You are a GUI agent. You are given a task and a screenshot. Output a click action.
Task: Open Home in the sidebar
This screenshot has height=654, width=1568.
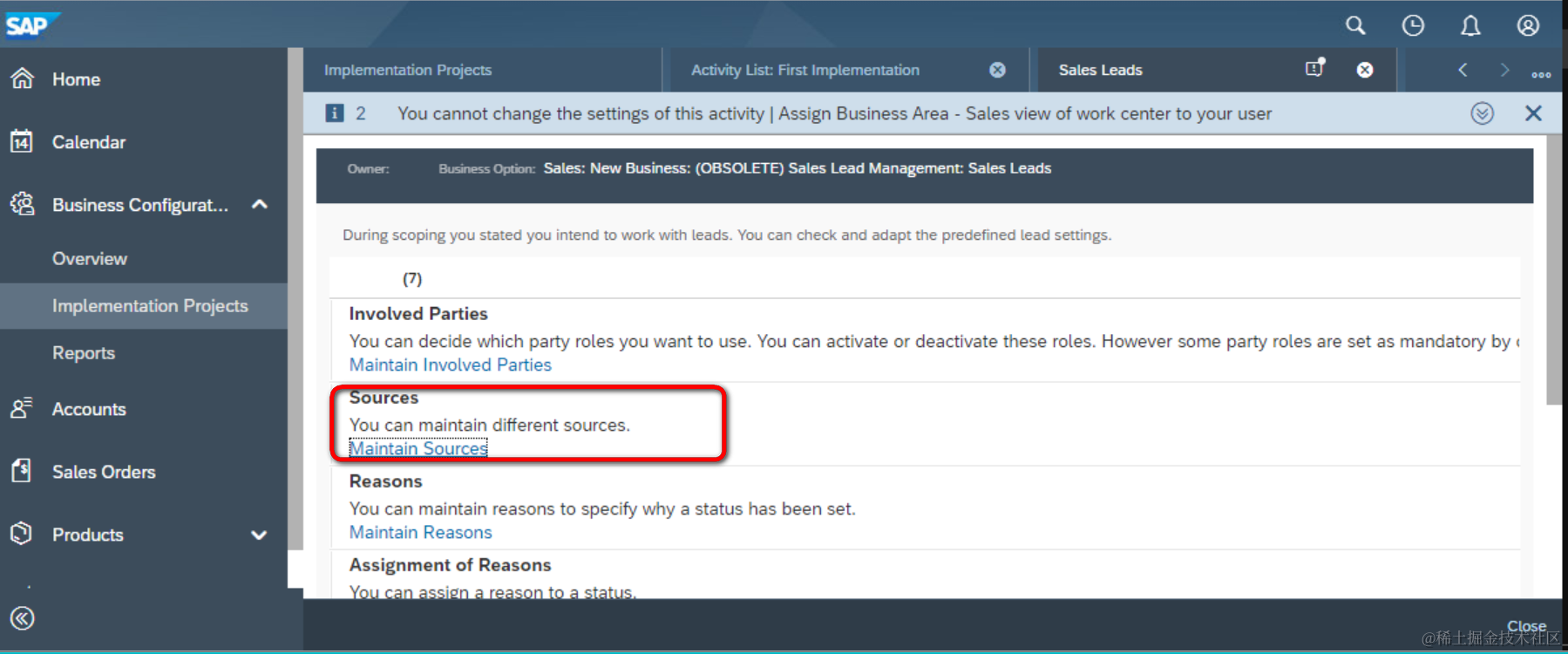(x=76, y=79)
